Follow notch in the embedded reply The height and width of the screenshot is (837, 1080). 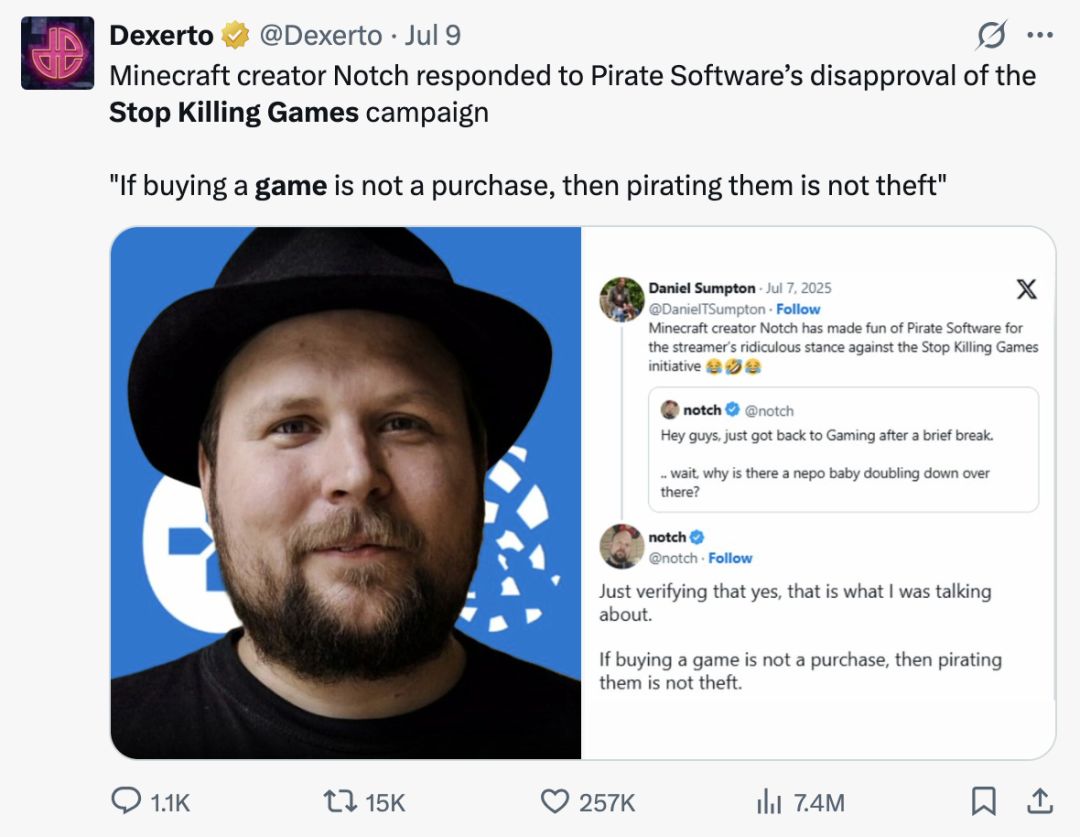(x=730, y=558)
